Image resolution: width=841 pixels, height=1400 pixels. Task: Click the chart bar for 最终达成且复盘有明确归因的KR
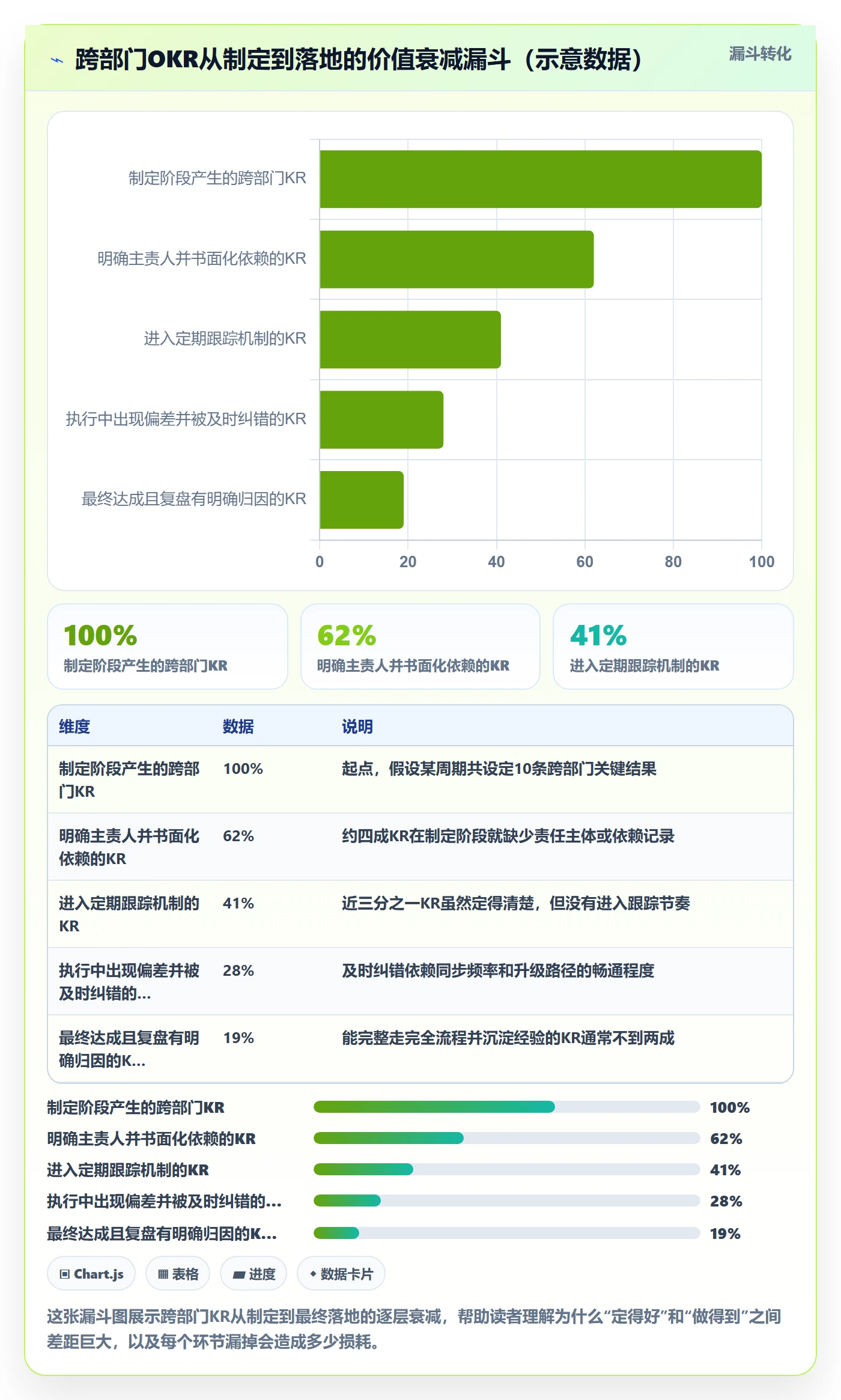[x=362, y=500]
